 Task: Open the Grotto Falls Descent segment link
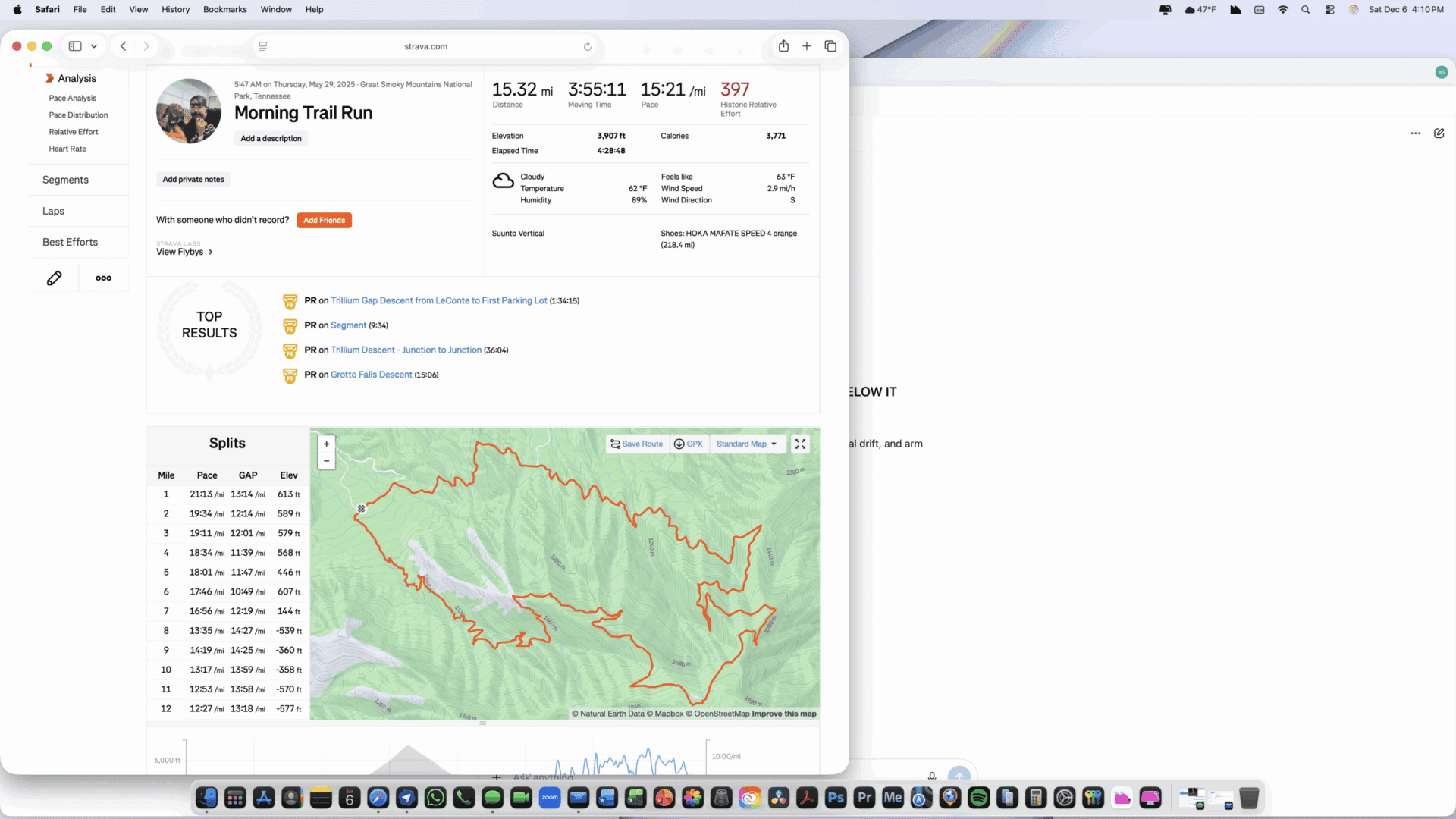click(371, 375)
